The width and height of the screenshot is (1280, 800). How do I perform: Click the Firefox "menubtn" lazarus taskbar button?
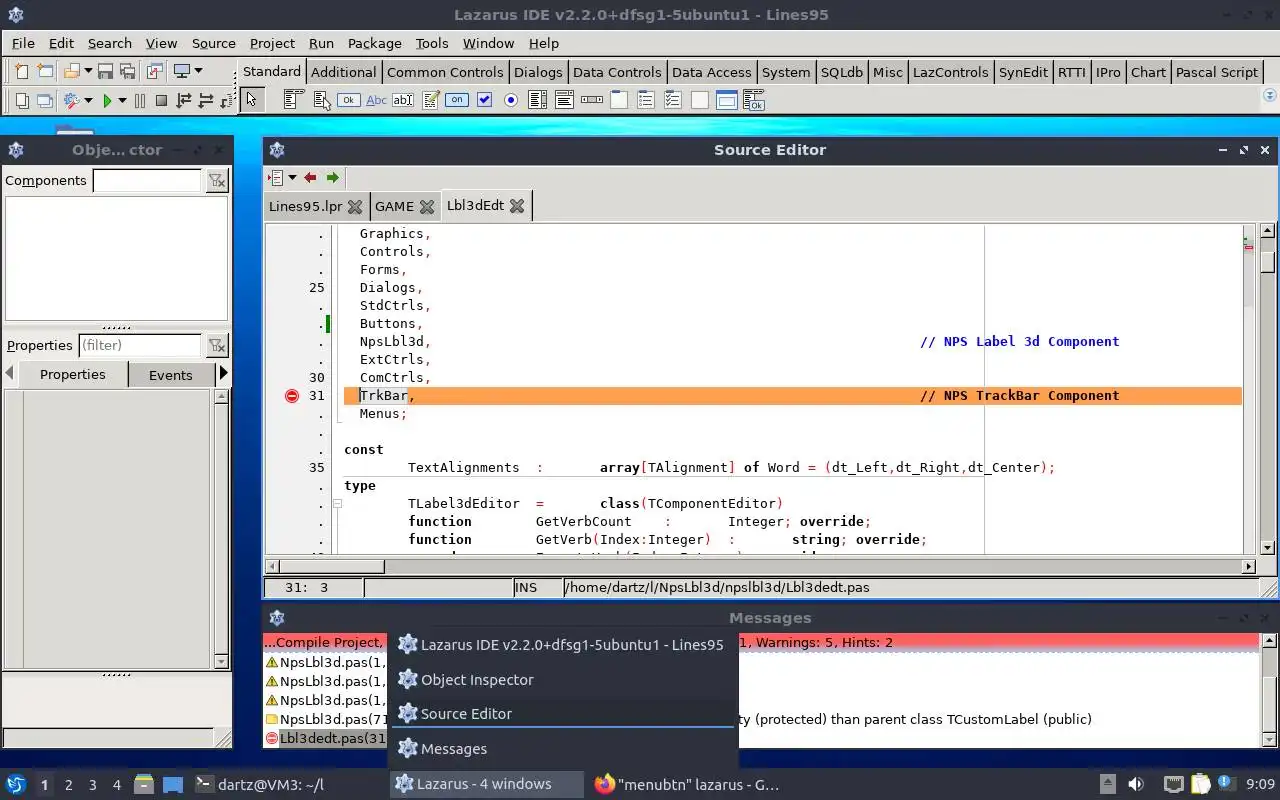tap(686, 784)
